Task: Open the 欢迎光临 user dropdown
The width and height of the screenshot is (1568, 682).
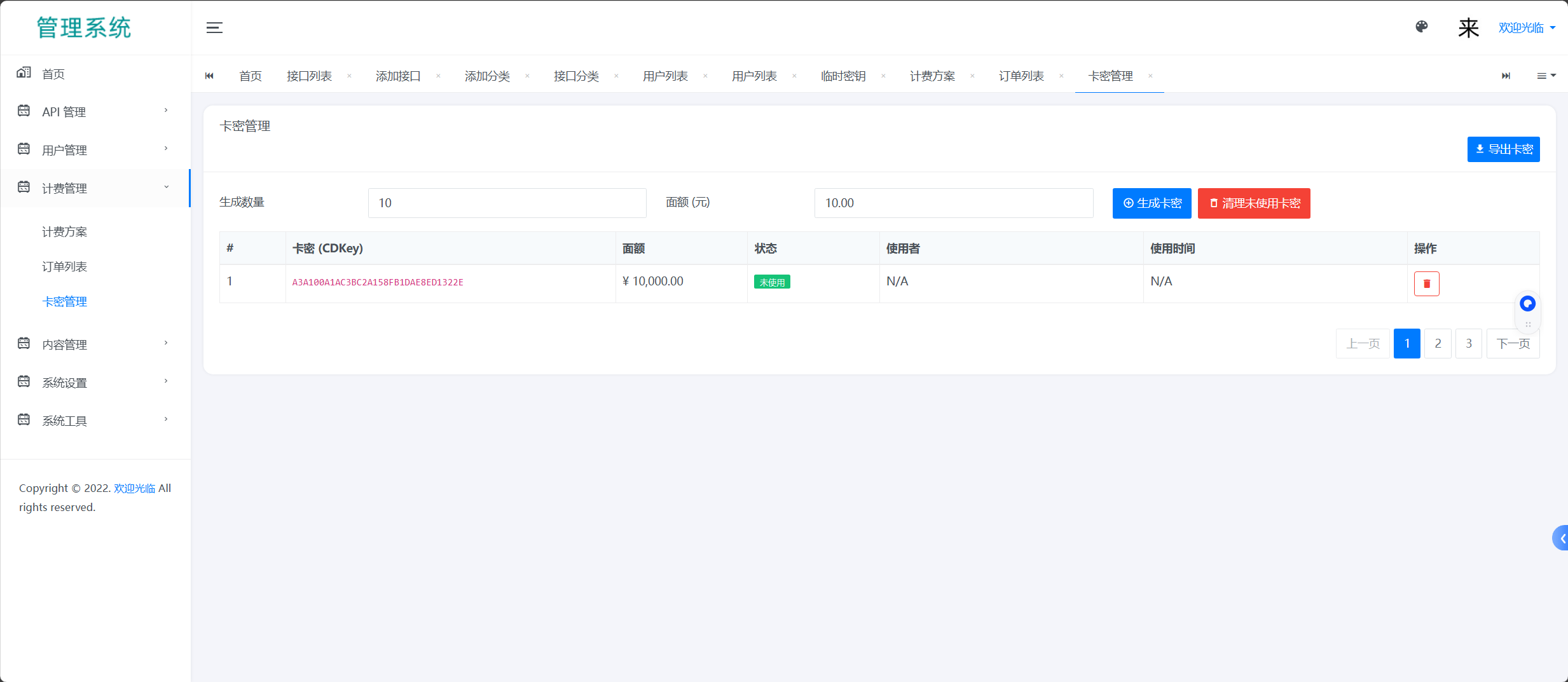Action: [1526, 28]
